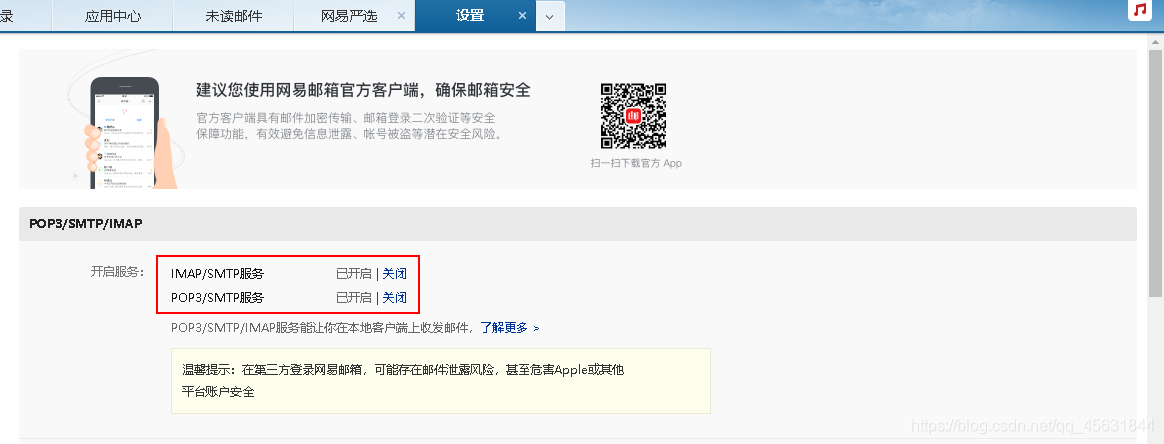Open the 了解更多 link
The height and width of the screenshot is (444, 1164).
510,327
